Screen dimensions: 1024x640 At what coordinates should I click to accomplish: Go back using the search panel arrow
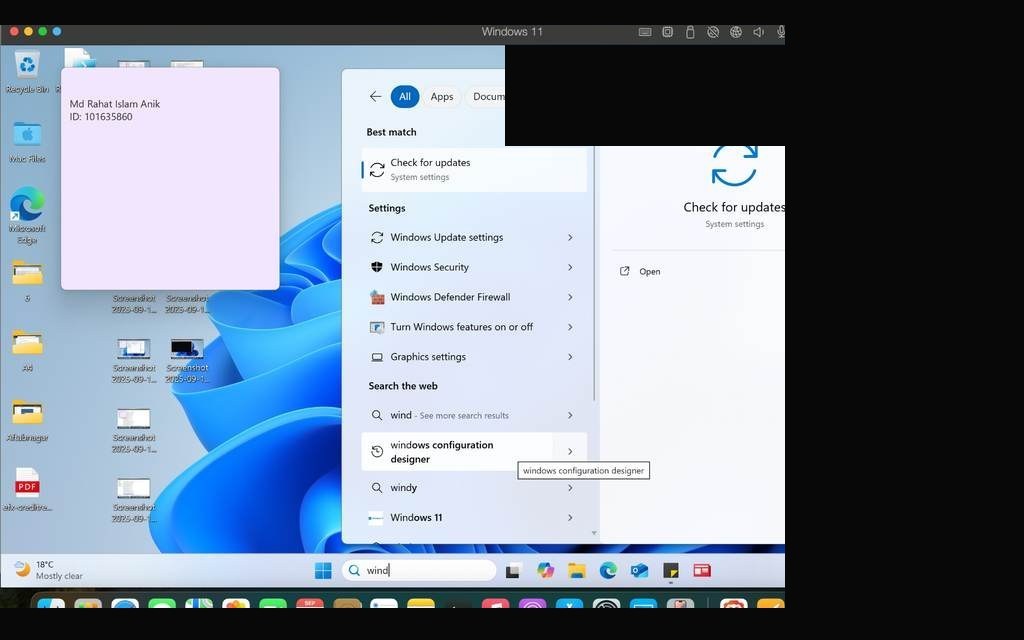[x=375, y=97]
